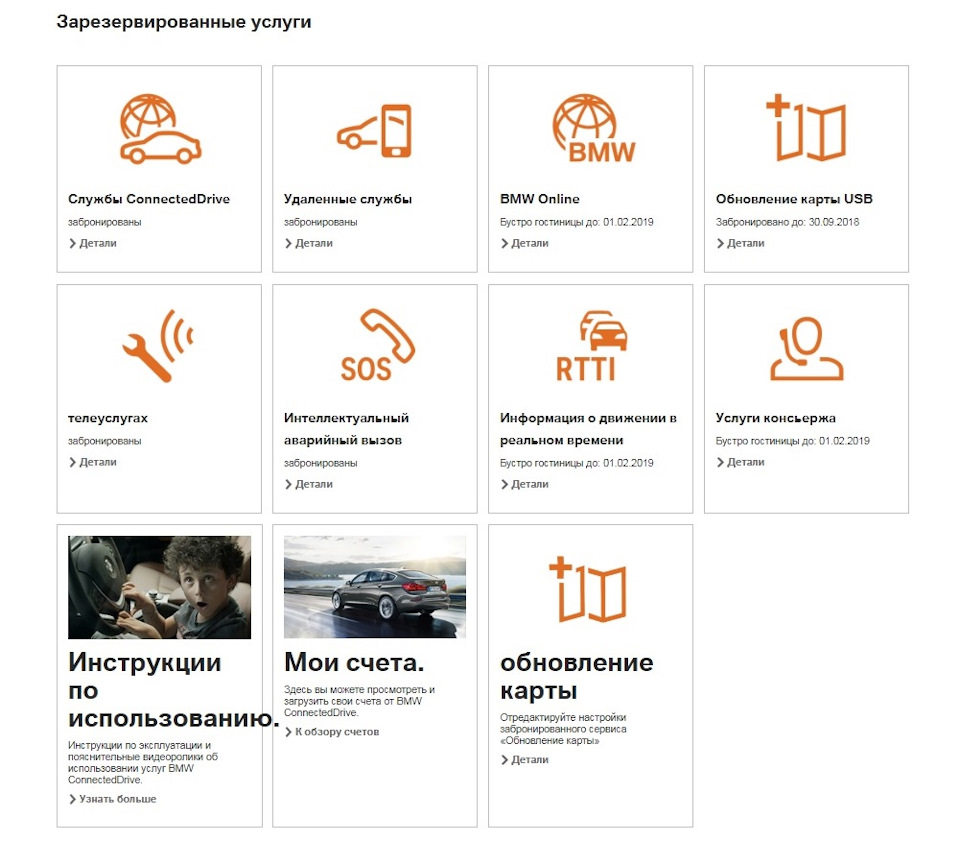
Task: Follow the К обзору счетов link
Action: pos(332,731)
